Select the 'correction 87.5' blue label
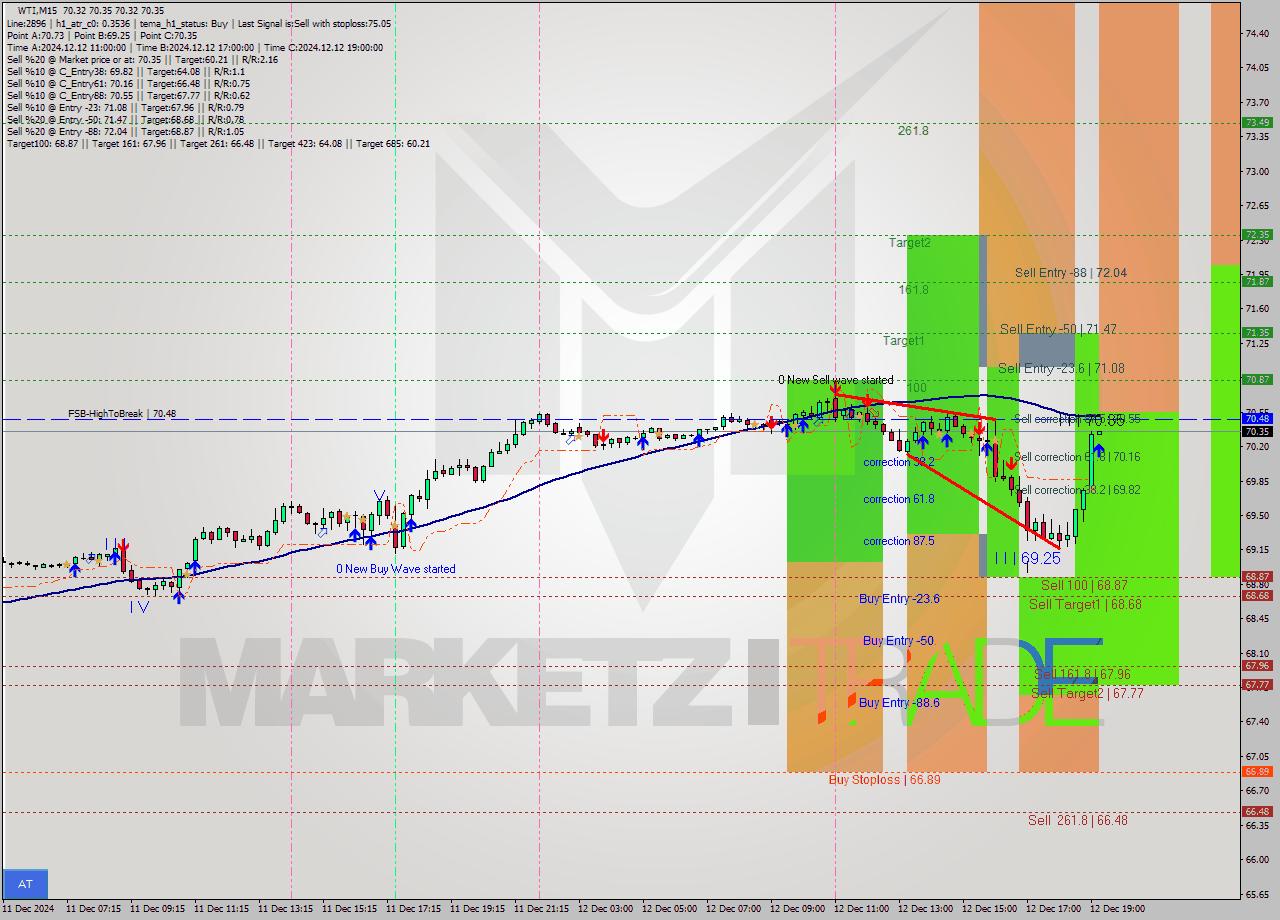This screenshot has width=1280, height=920. tap(899, 541)
